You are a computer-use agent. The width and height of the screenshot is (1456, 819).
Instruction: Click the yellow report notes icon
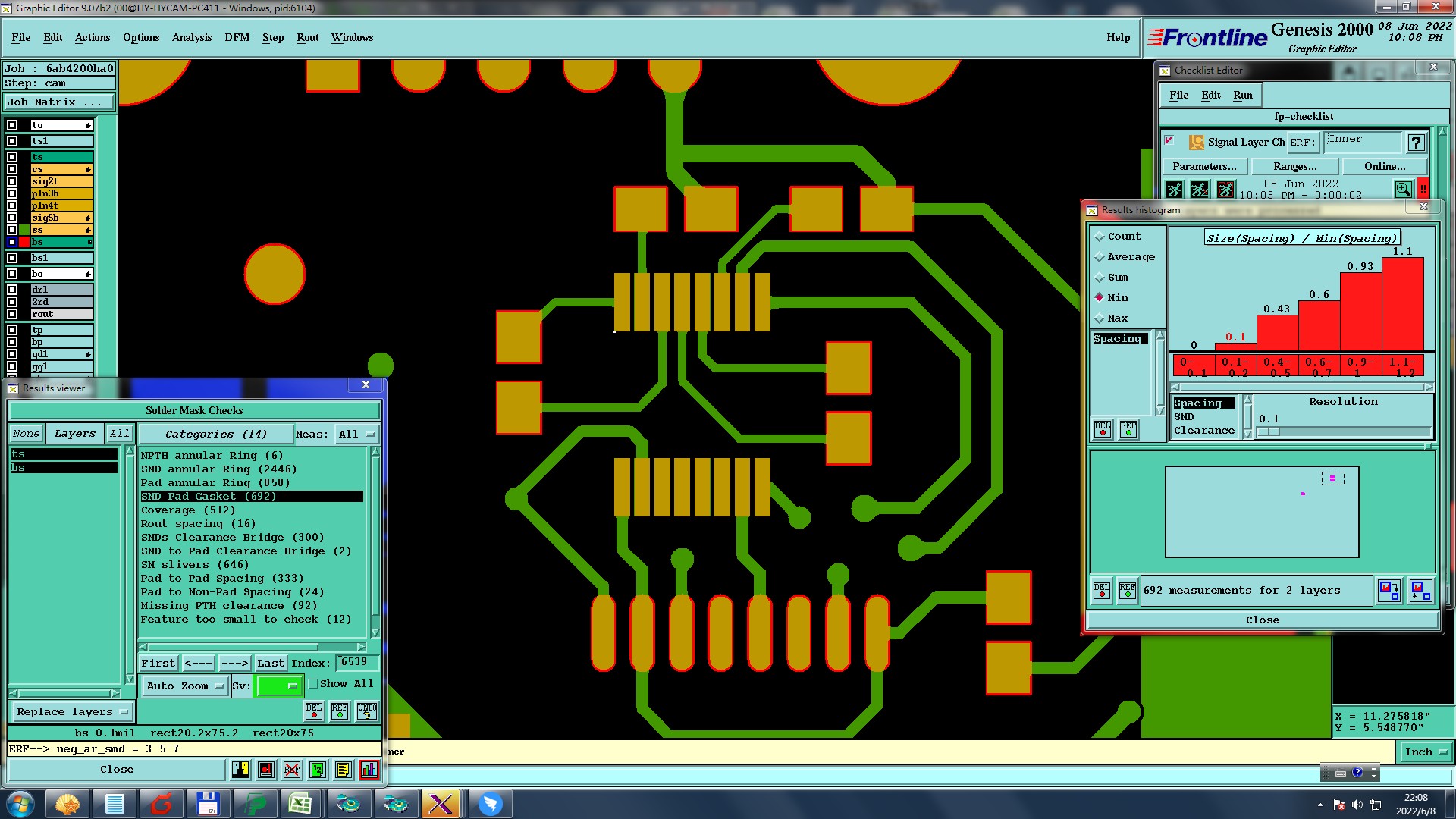click(343, 770)
